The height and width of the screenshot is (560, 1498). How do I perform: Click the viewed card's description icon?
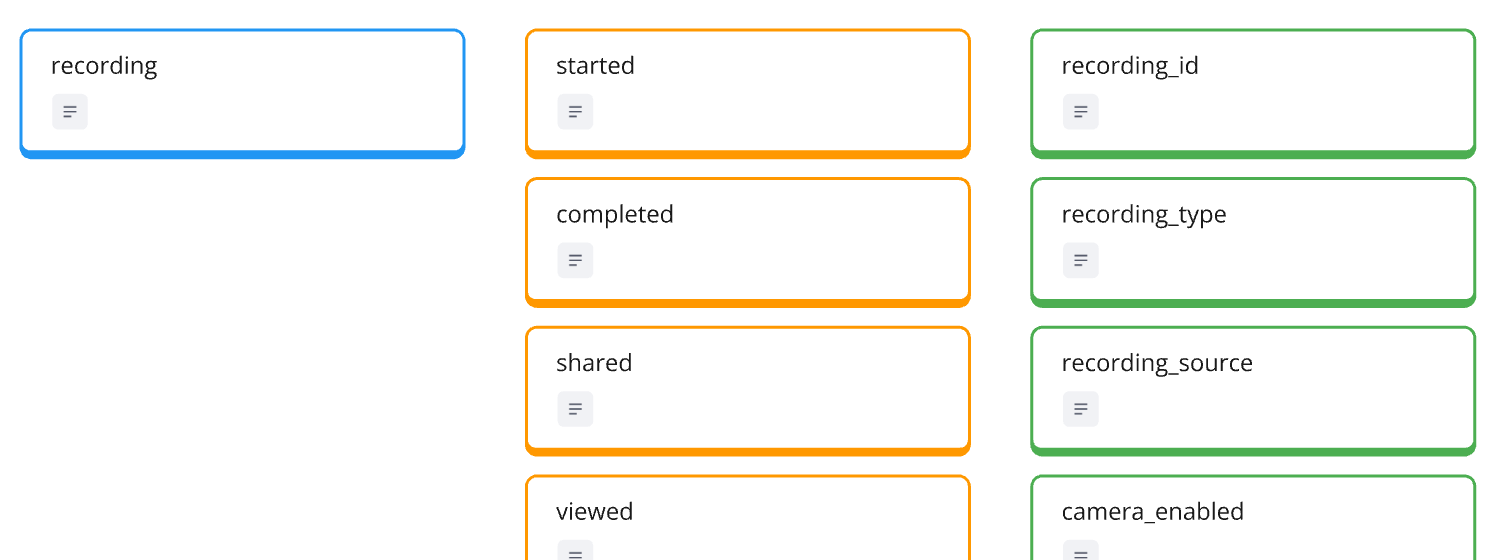(575, 551)
